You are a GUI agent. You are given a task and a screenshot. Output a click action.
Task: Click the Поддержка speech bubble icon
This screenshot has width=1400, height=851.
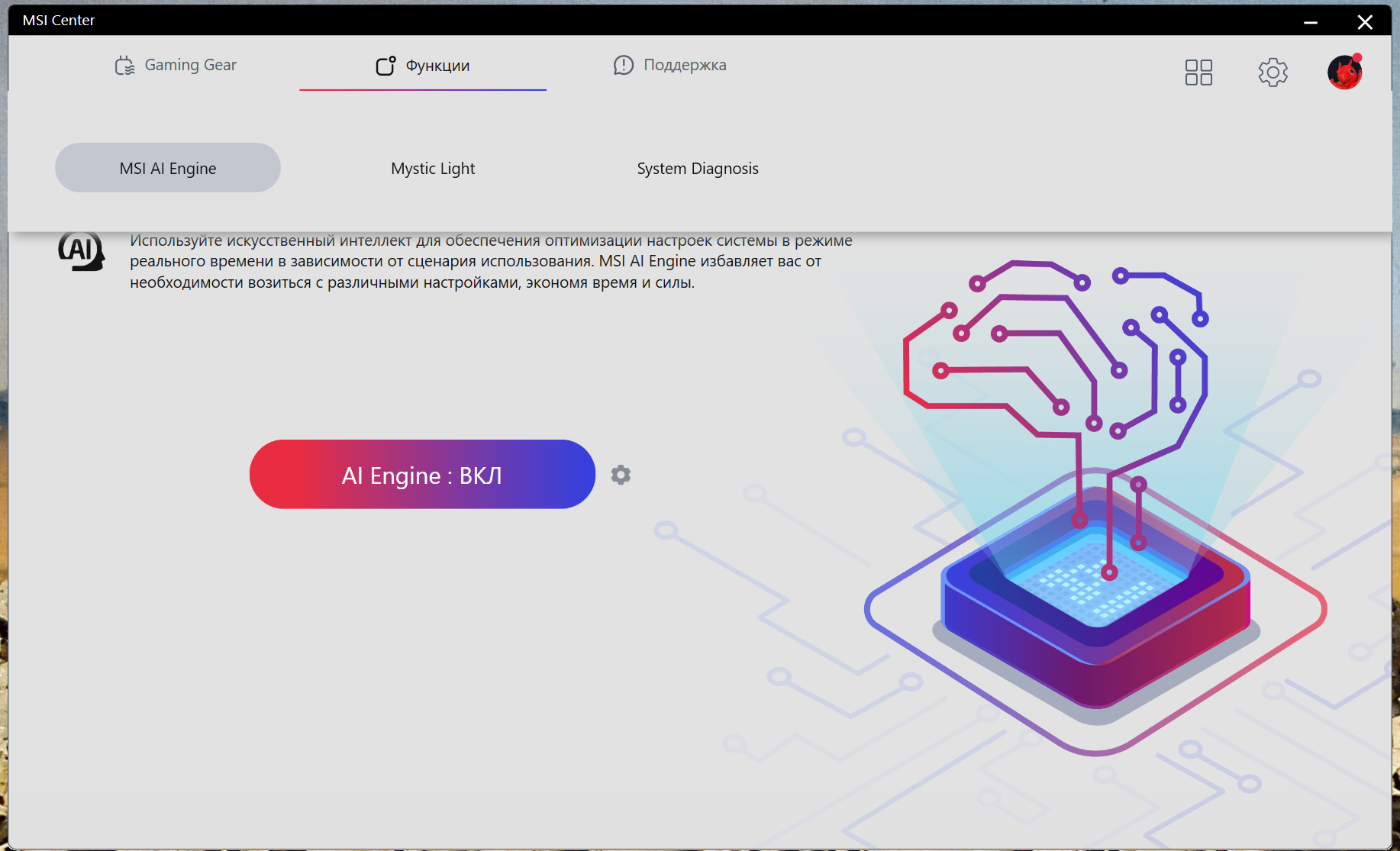pos(624,66)
